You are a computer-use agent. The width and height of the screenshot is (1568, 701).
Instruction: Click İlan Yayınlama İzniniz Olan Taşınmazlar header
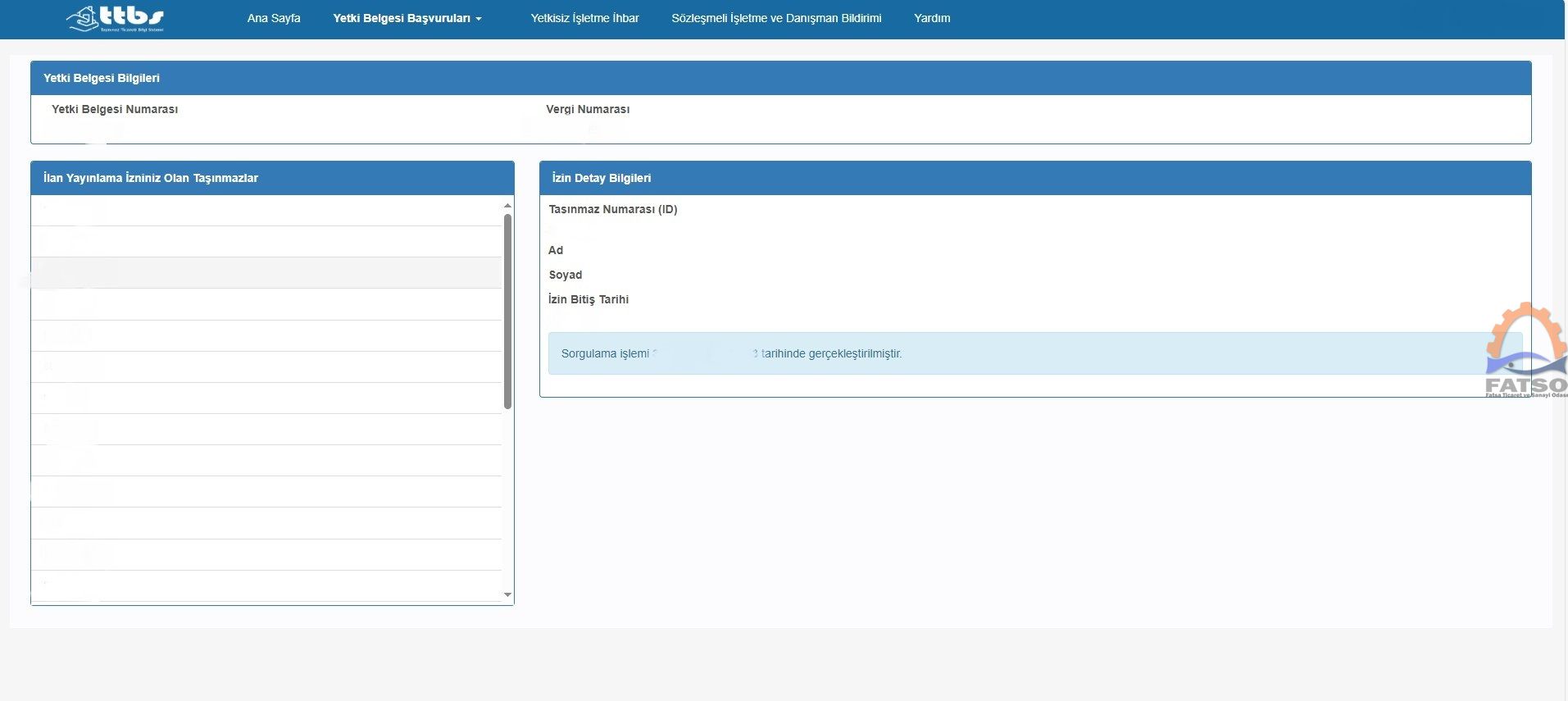point(272,178)
